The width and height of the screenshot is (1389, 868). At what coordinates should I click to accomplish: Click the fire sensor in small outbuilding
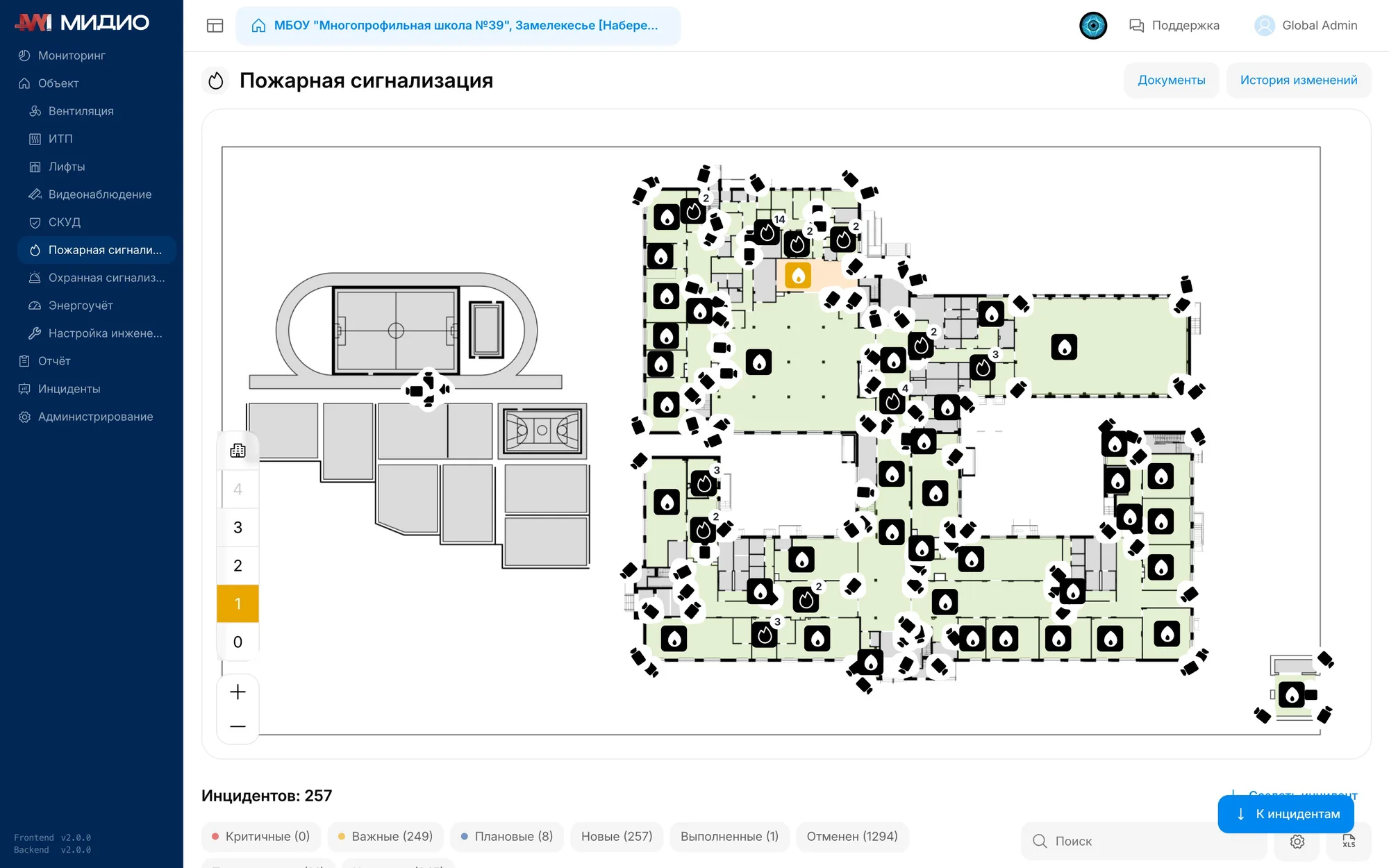point(1292,694)
